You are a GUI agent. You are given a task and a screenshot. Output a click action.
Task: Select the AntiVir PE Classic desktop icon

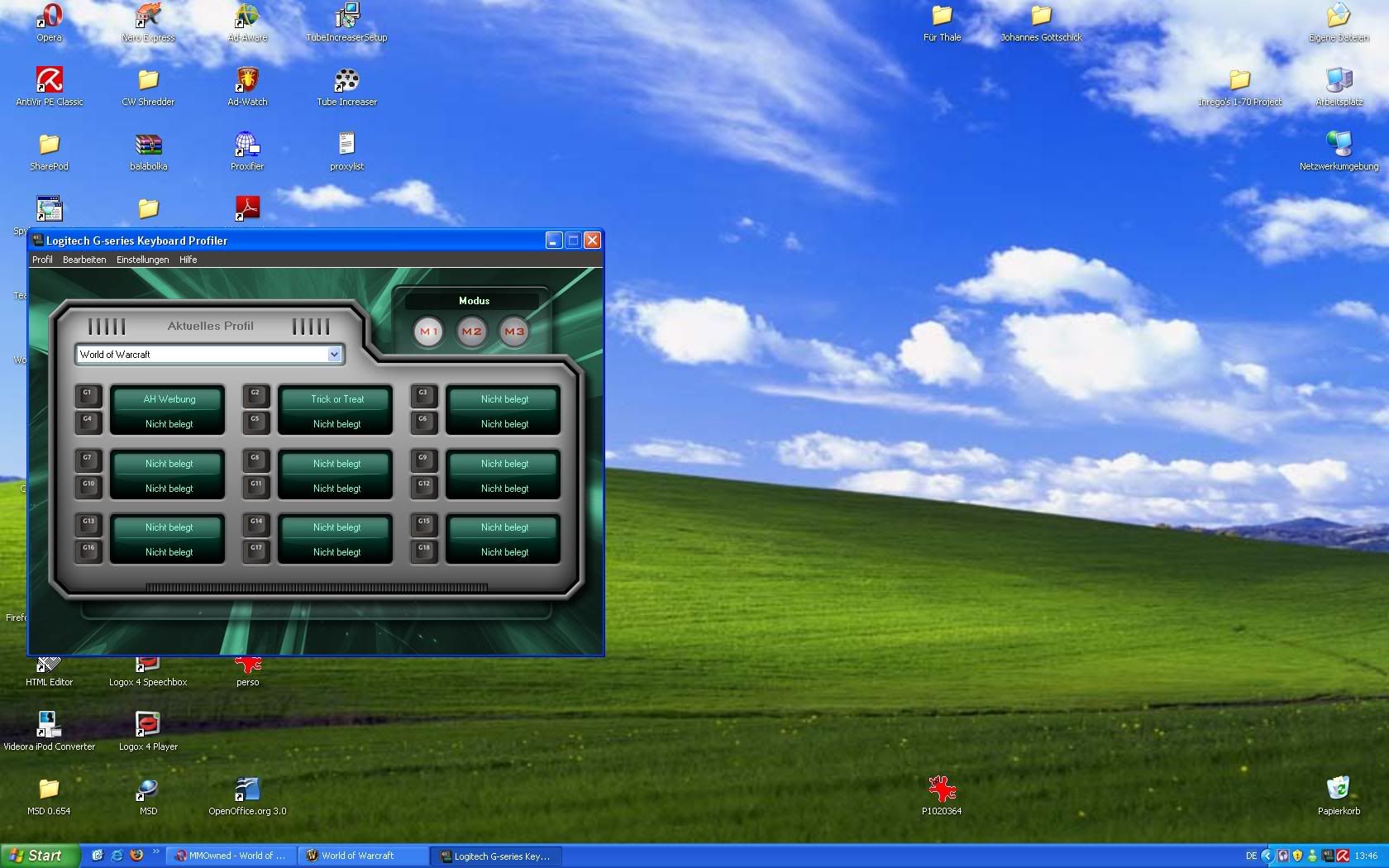coord(49,87)
